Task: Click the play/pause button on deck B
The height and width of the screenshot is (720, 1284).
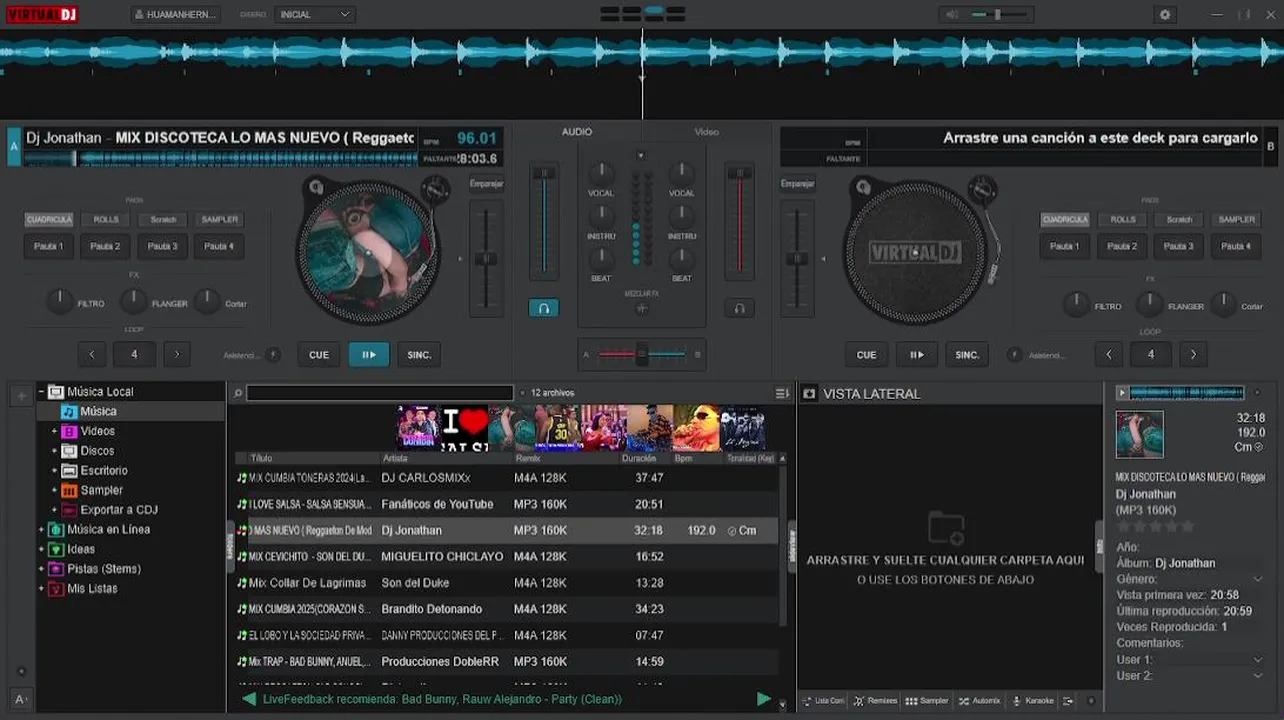Action: 917,354
